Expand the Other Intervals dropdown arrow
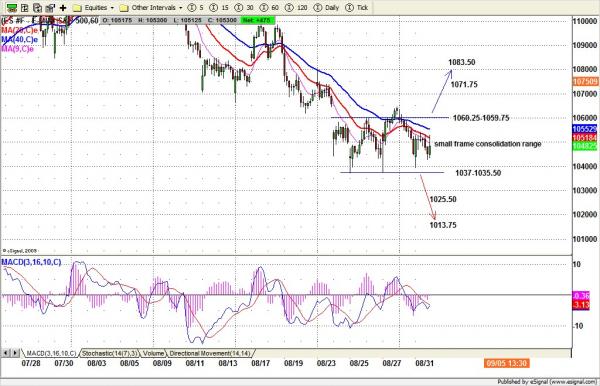 [x=181, y=8]
